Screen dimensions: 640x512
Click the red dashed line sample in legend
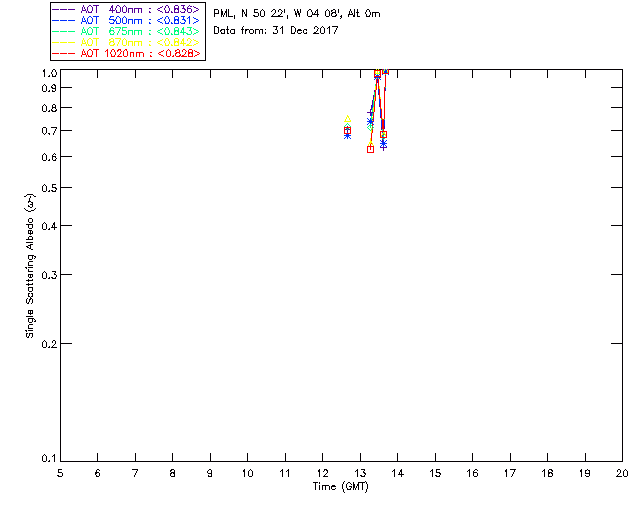(x=63, y=53)
